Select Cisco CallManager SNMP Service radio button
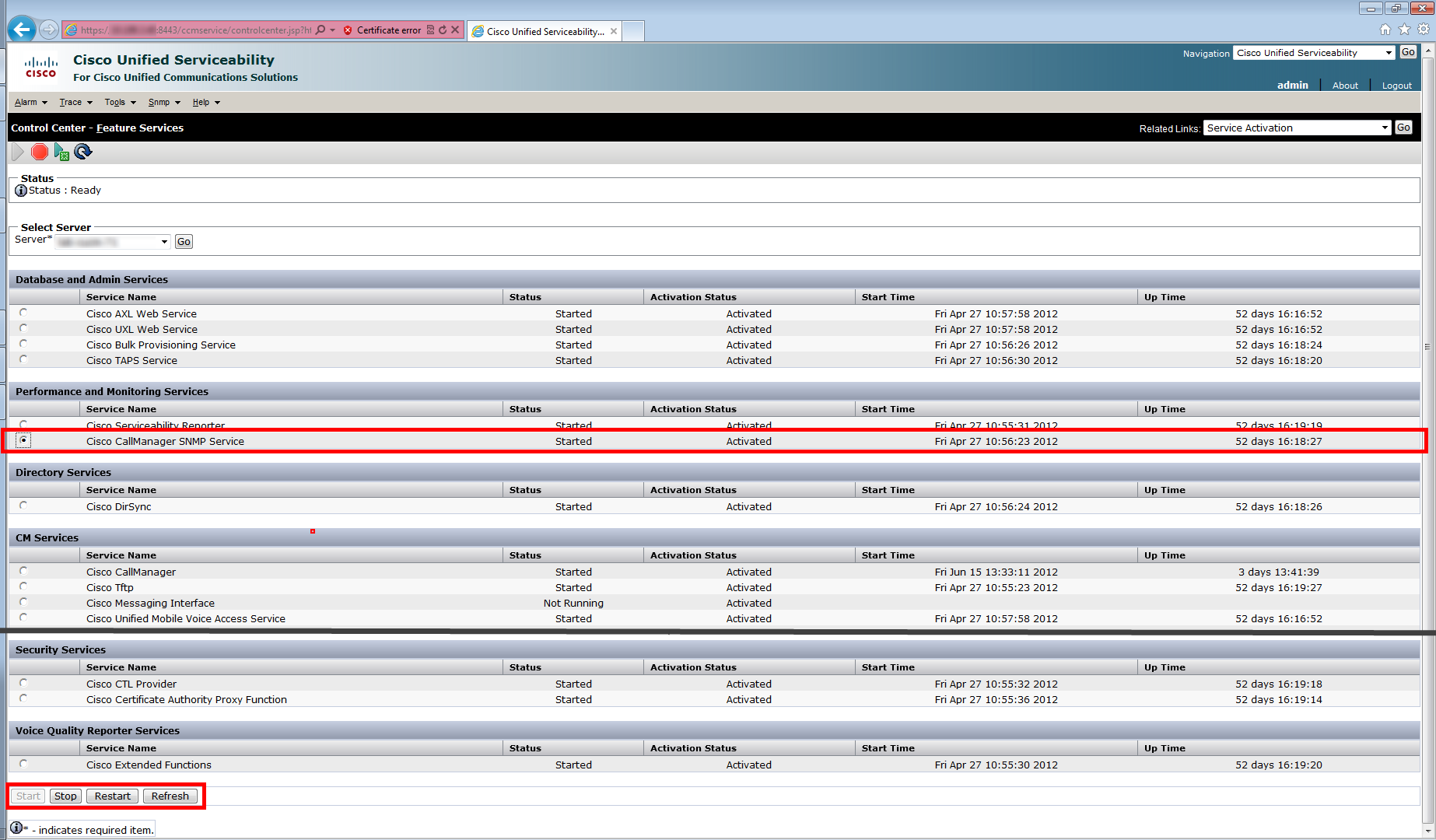 click(x=24, y=440)
